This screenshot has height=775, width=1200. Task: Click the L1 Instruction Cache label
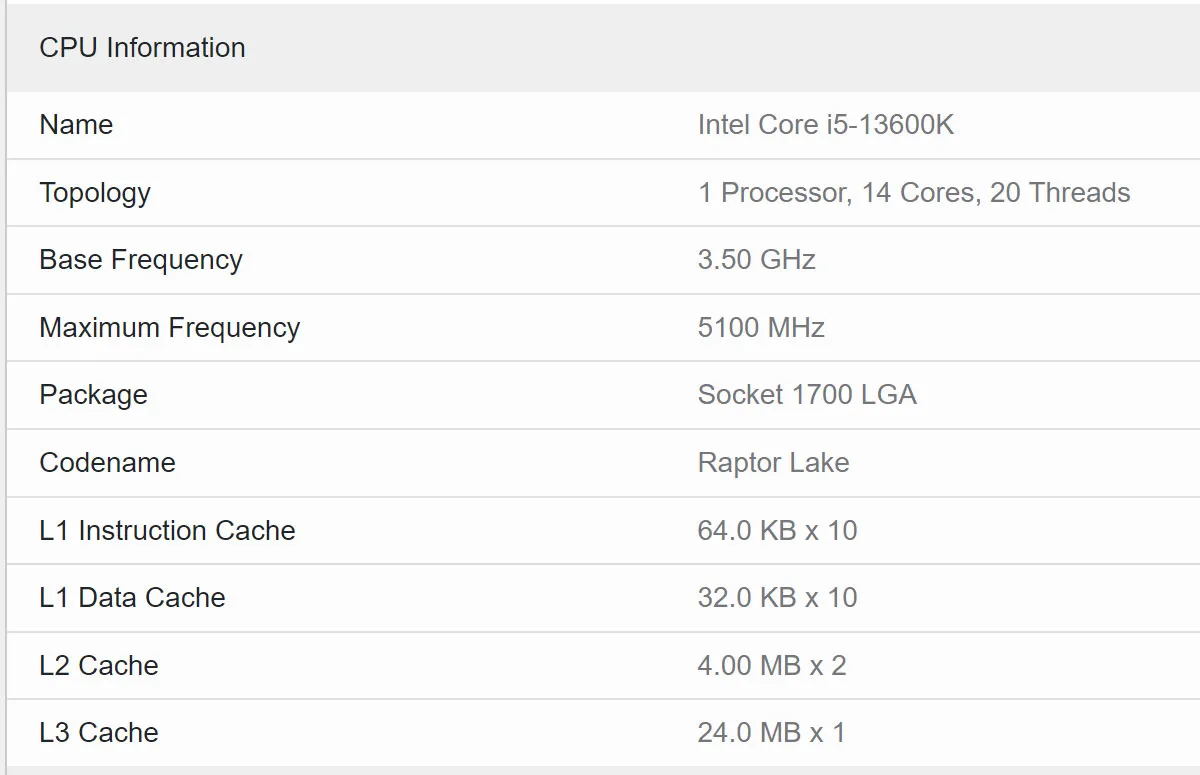coord(168,530)
